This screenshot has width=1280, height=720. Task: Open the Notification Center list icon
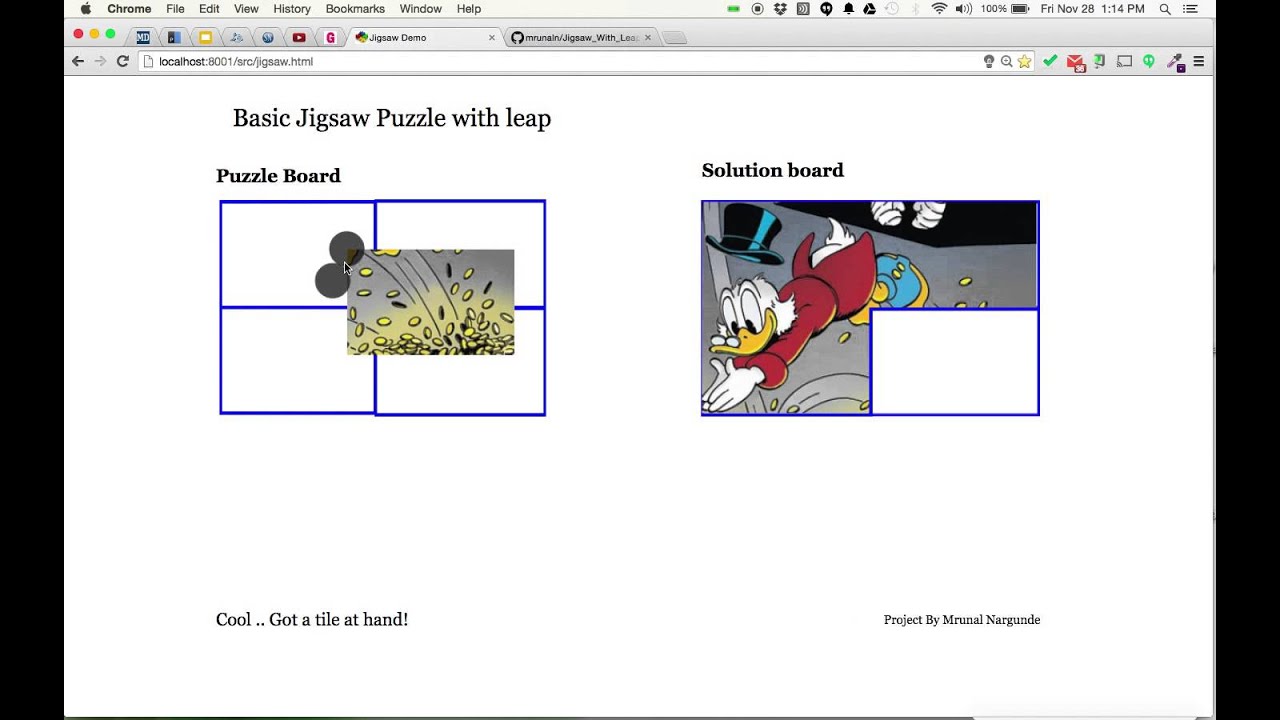coord(1190,9)
